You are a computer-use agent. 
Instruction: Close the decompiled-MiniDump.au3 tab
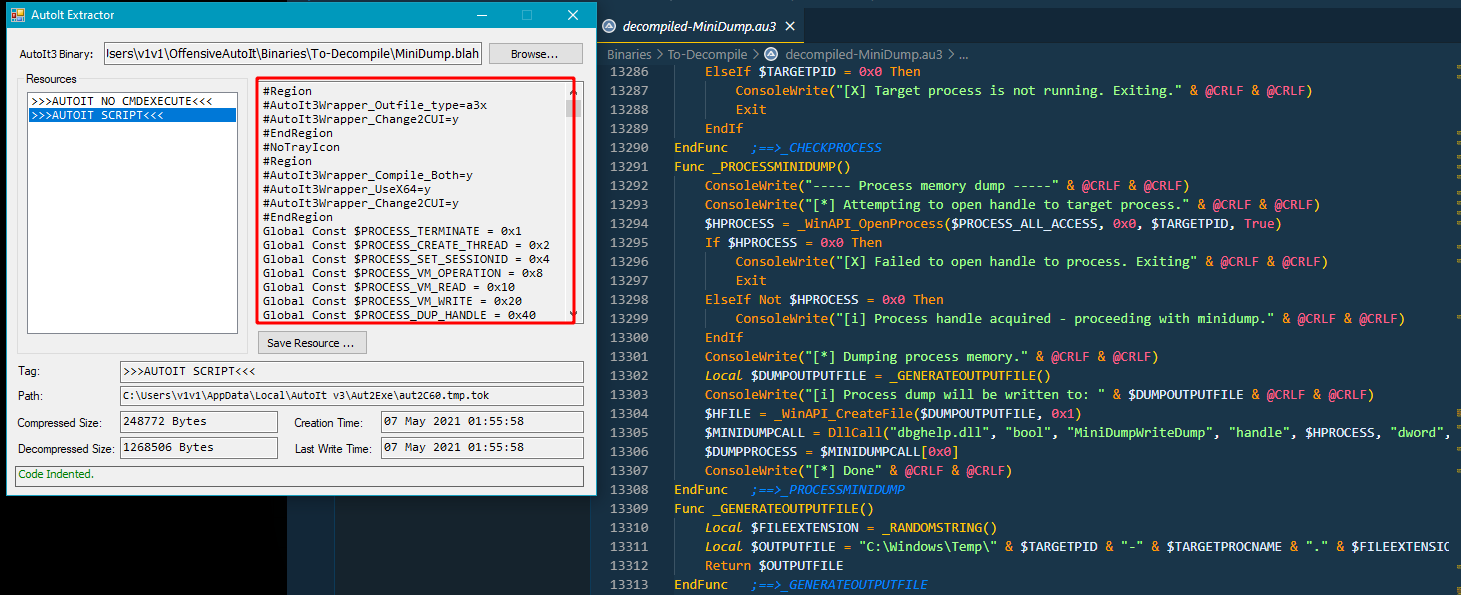tap(789, 27)
